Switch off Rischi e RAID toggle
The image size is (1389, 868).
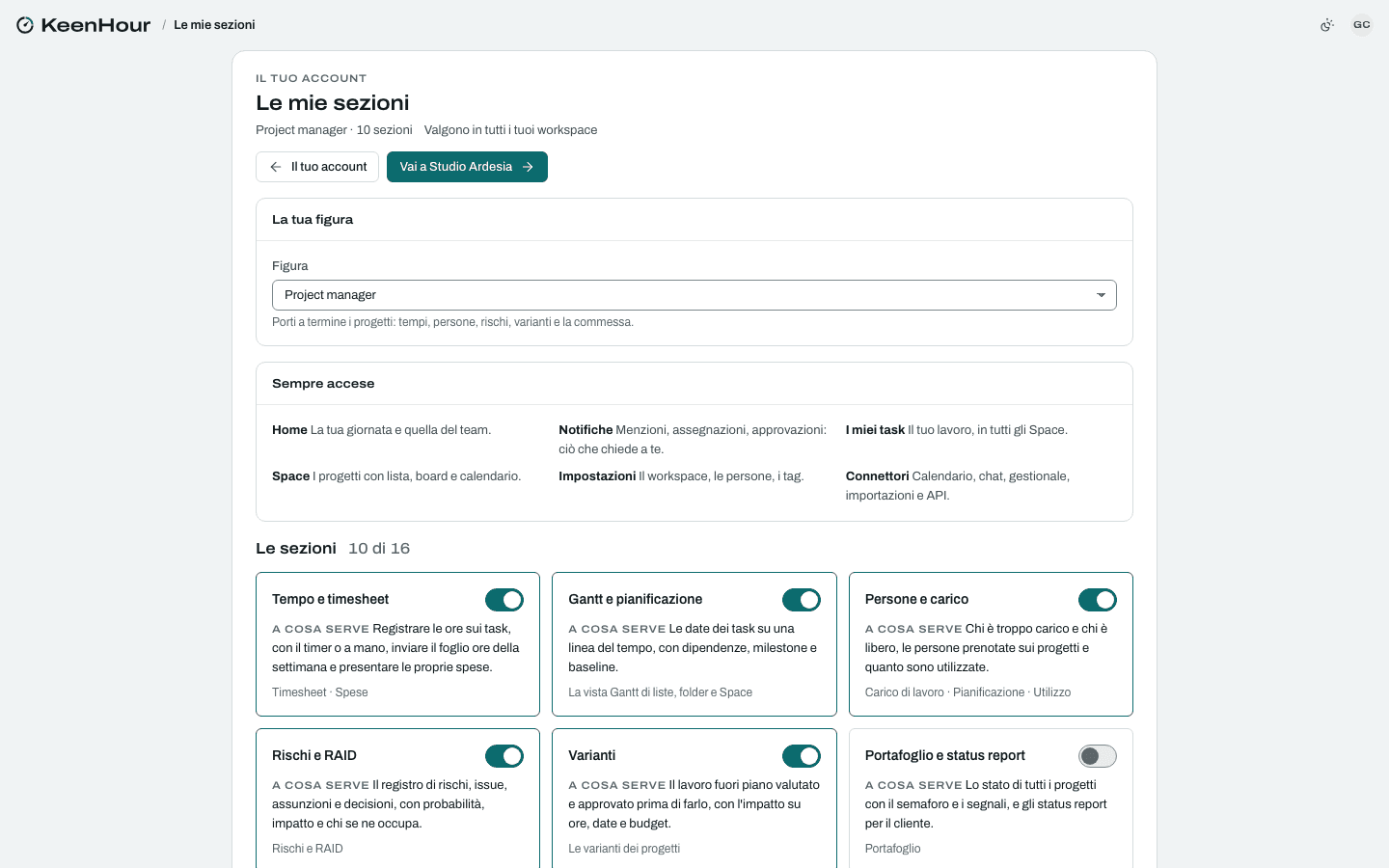click(504, 756)
